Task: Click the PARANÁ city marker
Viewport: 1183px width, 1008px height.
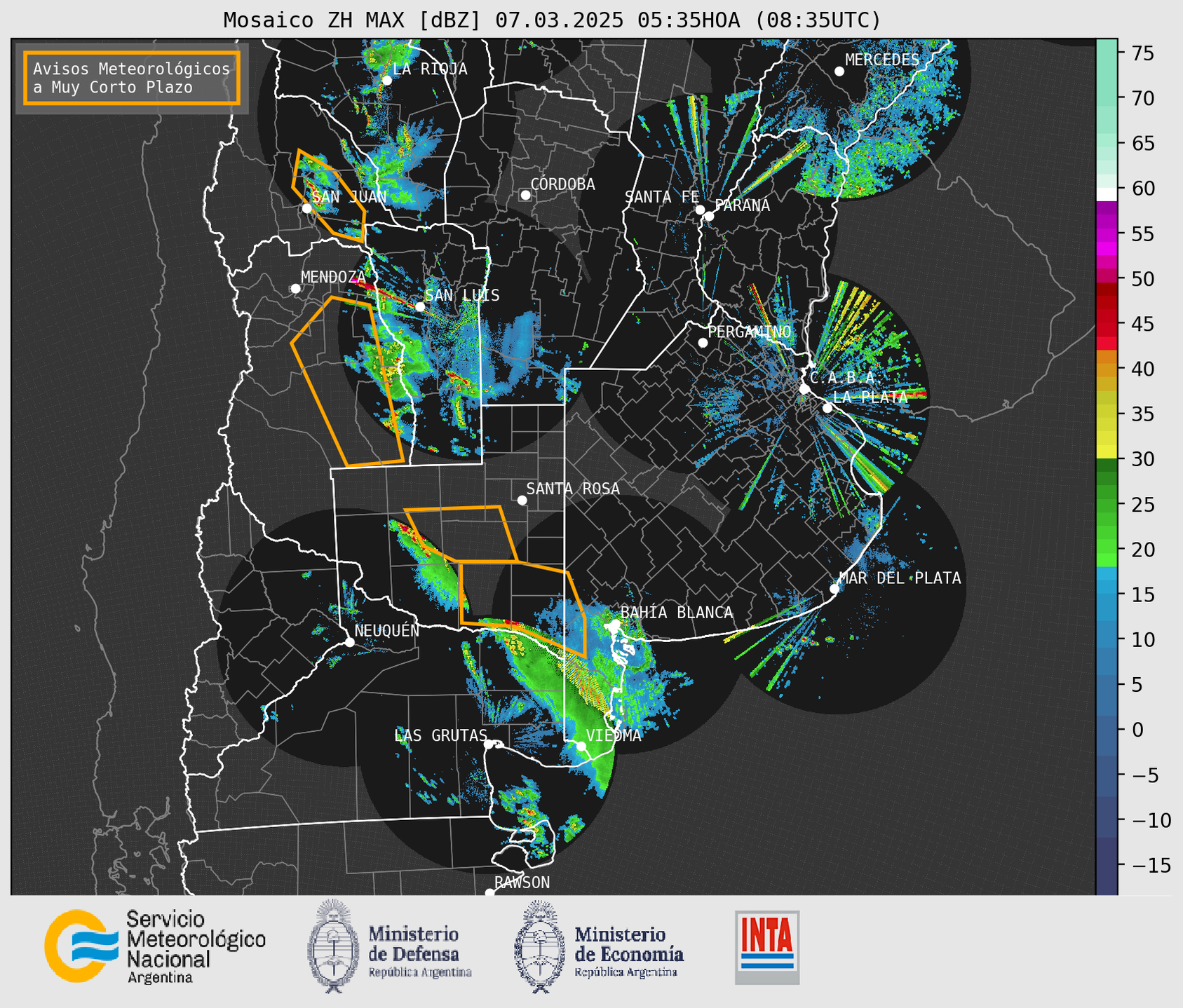Action: (x=709, y=216)
